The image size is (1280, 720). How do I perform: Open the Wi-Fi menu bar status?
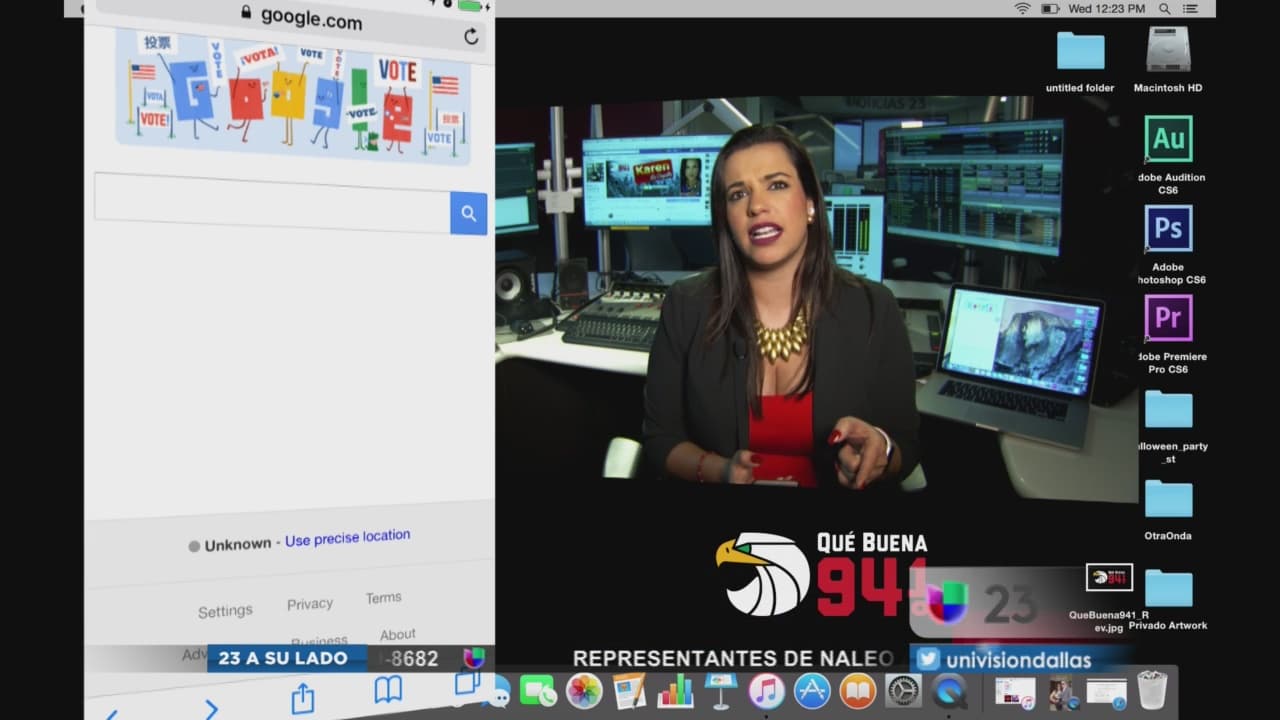pos(1022,9)
